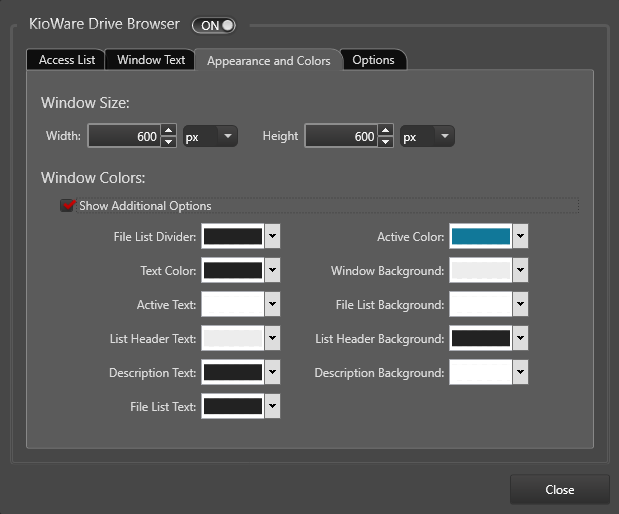619x514 pixels.
Task: Click the Show Additional Options label
Action: [x=145, y=206]
